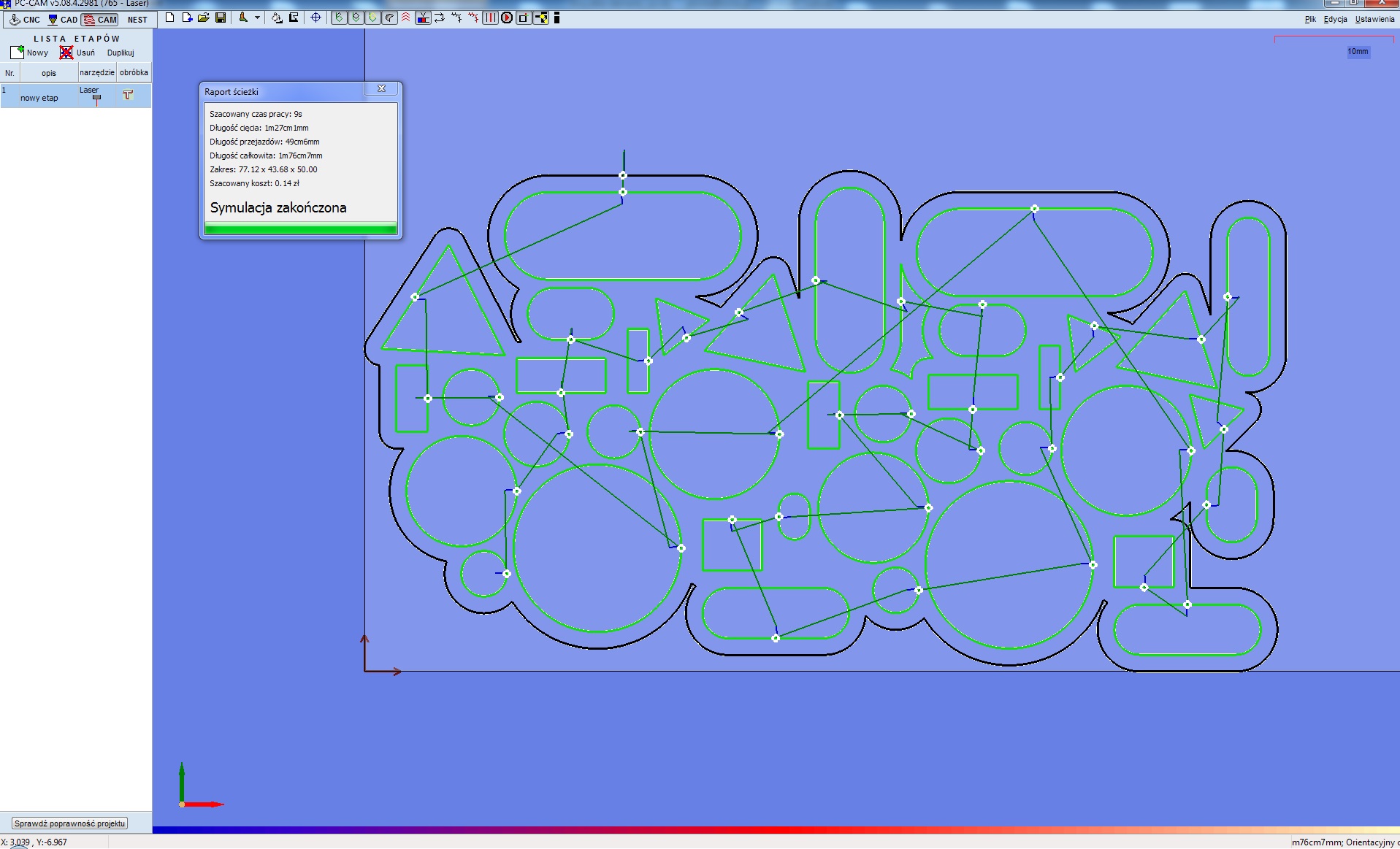Screen dimensions: 1400x849
Task: Click 'Szacowany koszt: 0.14 zł' text
Action: coord(254,183)
